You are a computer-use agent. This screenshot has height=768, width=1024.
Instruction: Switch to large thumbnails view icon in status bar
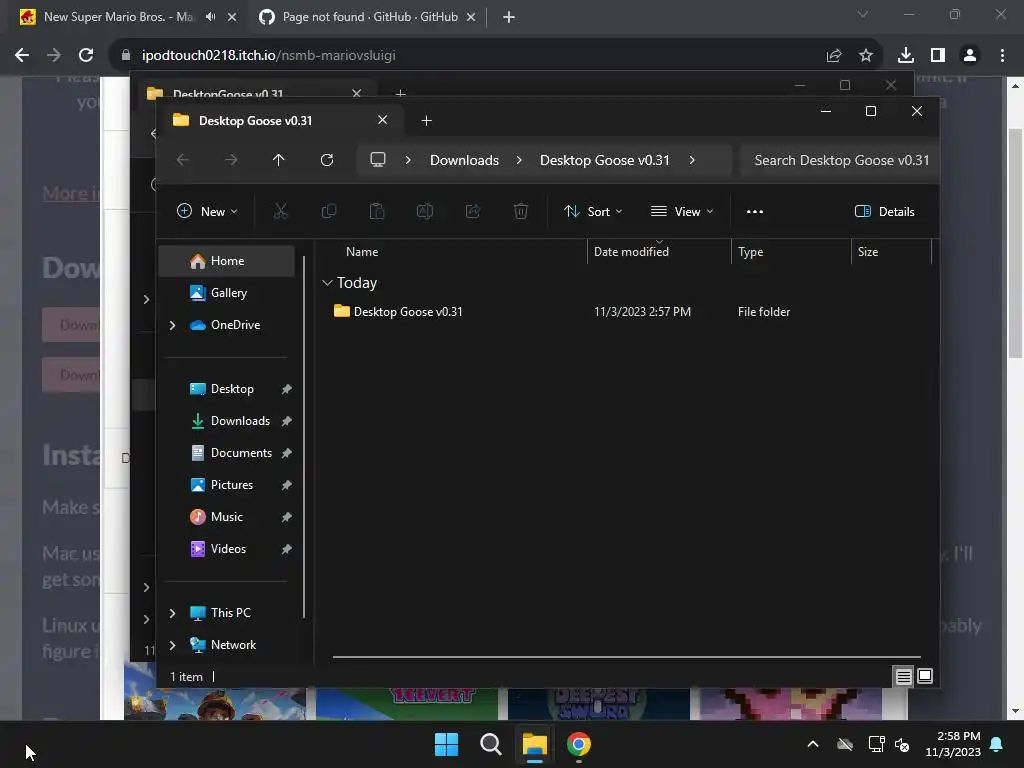coord(925,676)
